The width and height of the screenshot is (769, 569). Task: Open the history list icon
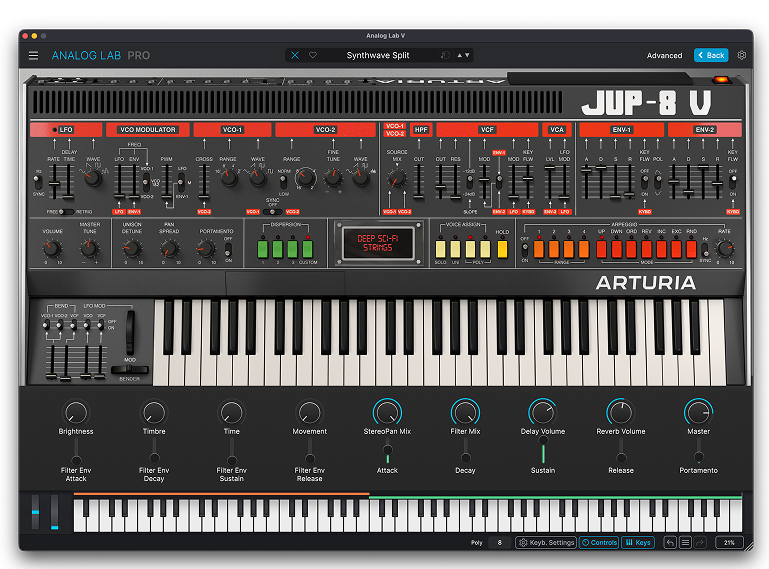coord(685,543)
